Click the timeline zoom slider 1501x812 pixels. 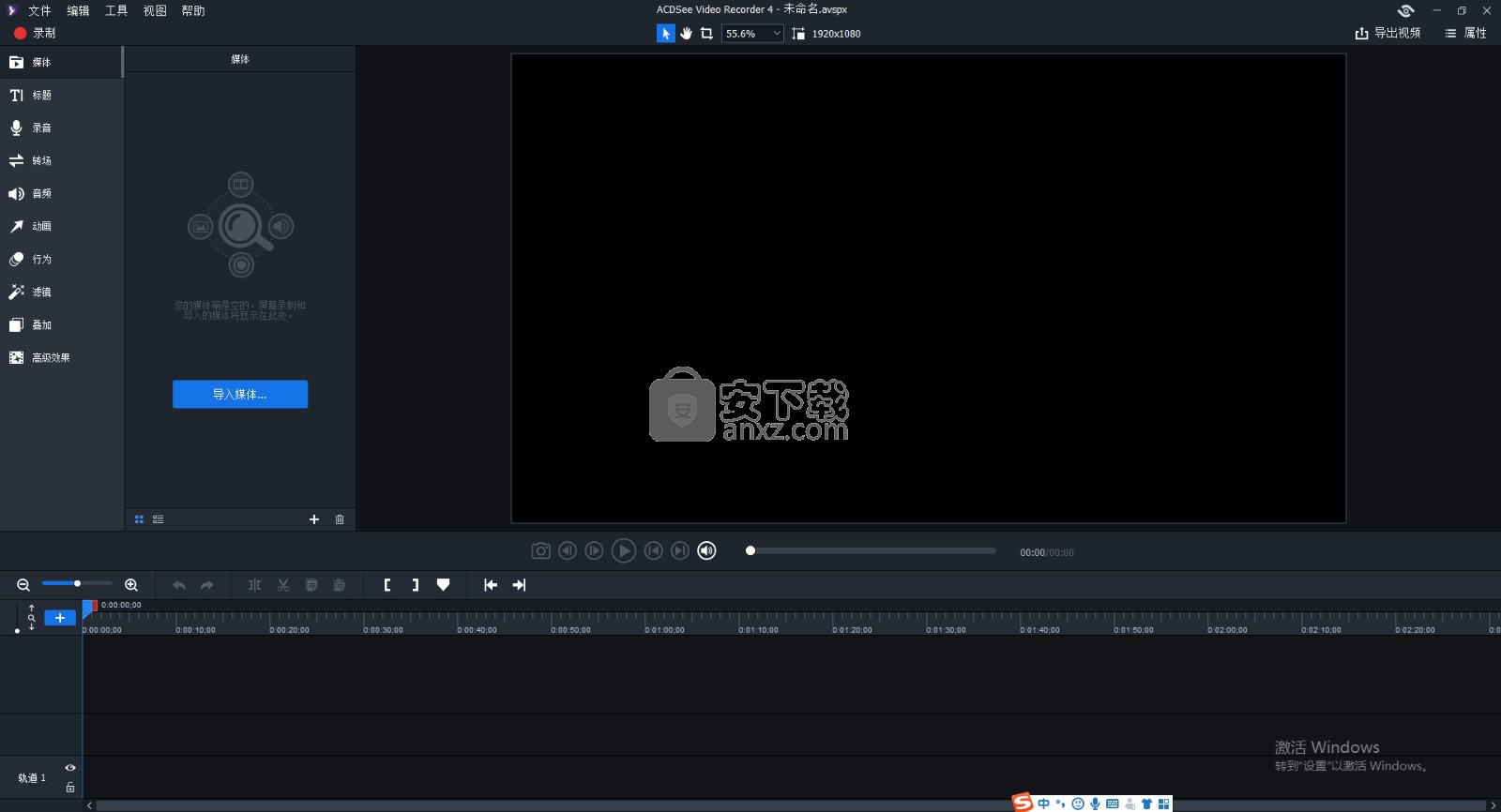(77, 584)
